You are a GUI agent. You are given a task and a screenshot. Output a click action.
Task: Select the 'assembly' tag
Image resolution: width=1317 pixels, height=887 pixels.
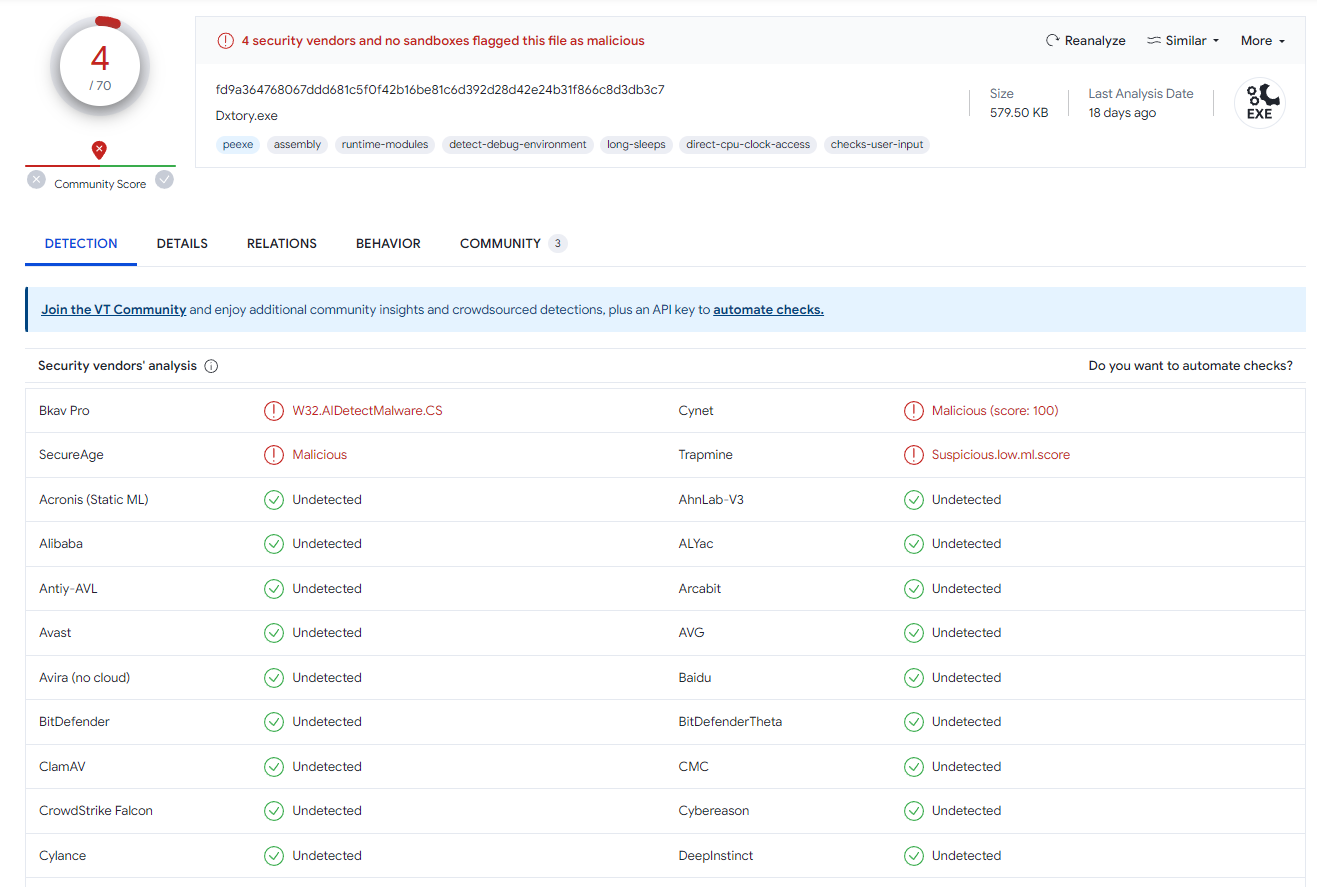(x=298, y=145)
